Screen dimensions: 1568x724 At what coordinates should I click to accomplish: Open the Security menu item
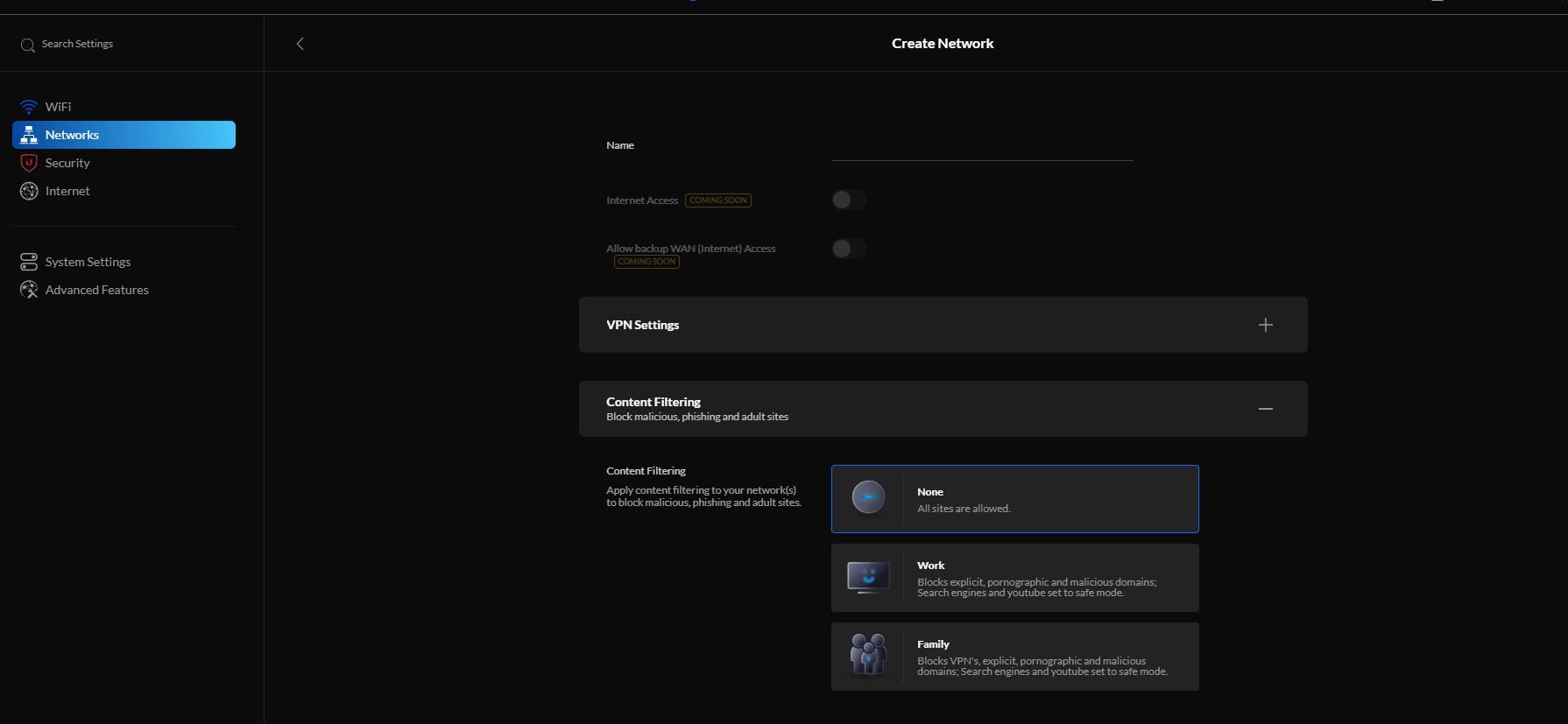(x=67, y=163)
